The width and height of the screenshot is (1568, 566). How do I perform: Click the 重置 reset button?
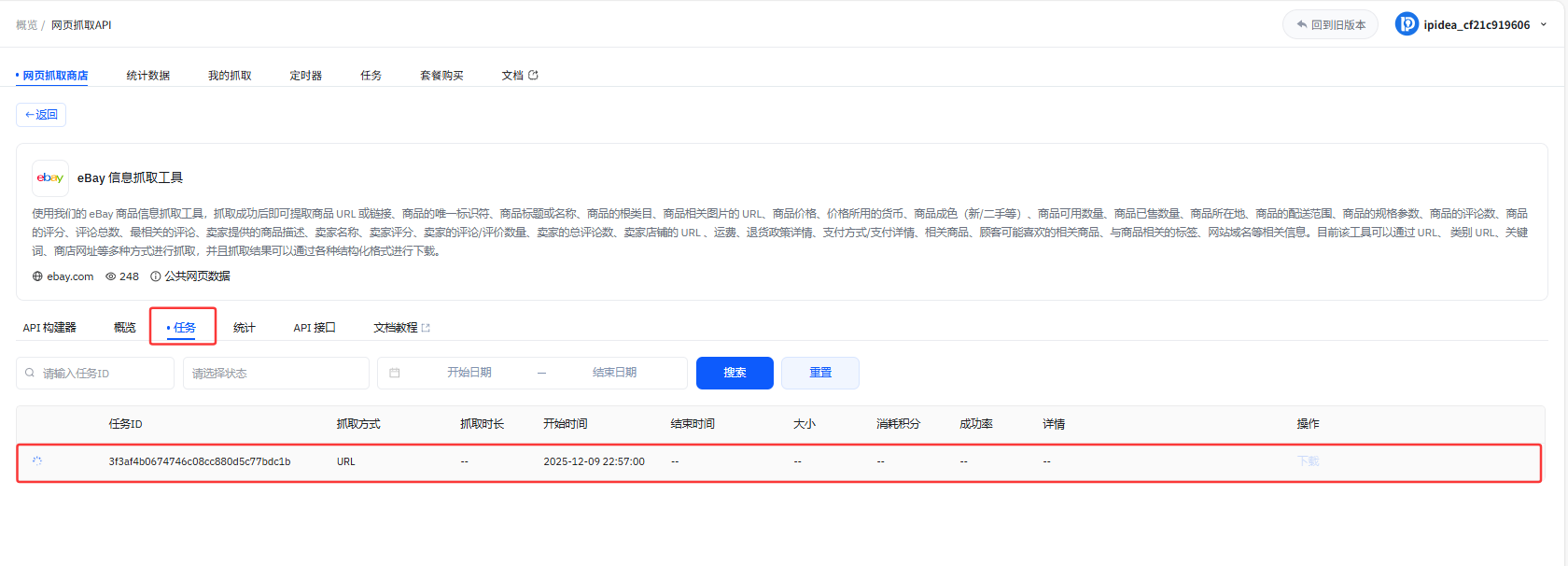pos(820,373)
